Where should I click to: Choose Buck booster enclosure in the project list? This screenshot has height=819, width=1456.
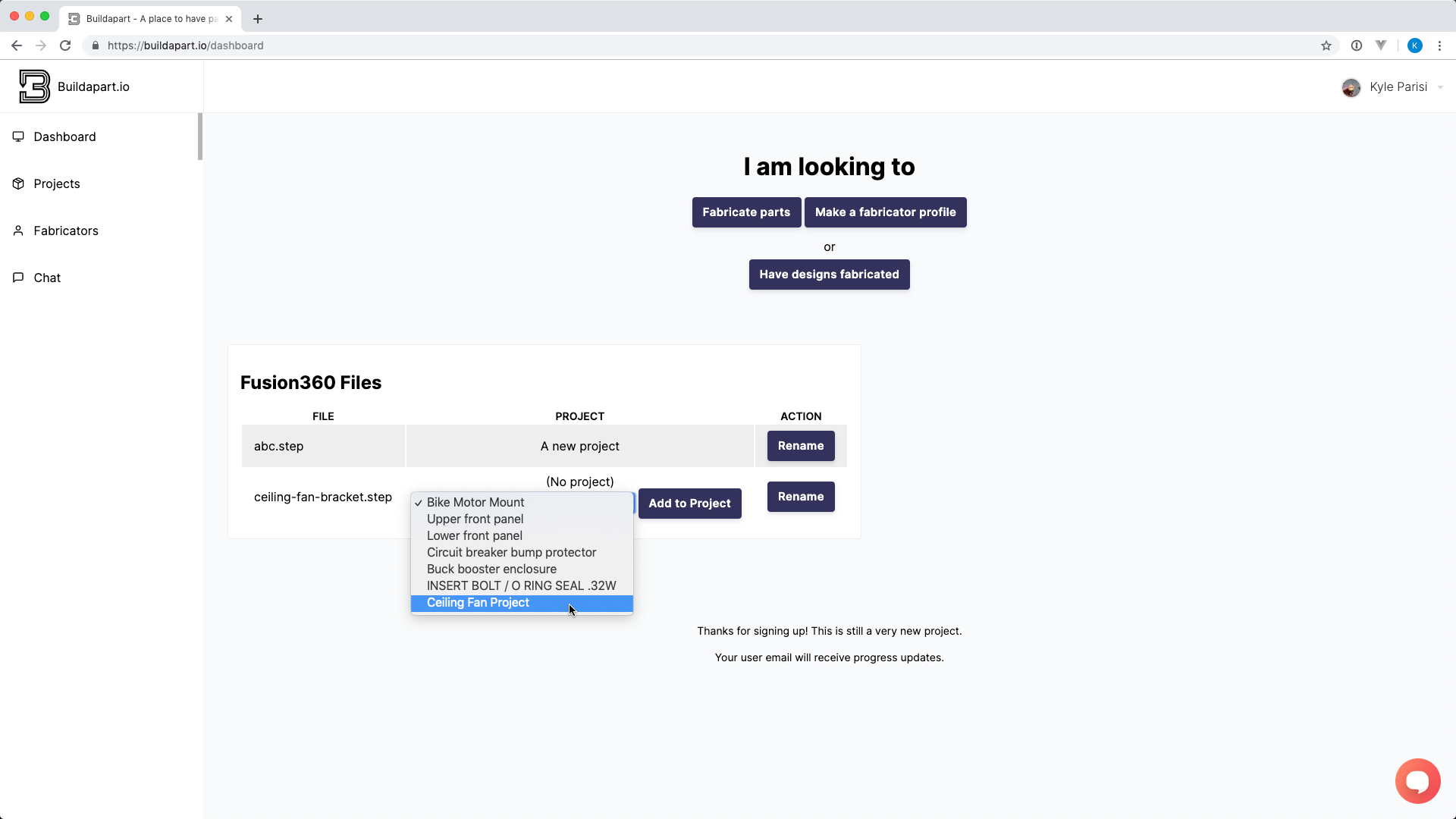(491, 570)
